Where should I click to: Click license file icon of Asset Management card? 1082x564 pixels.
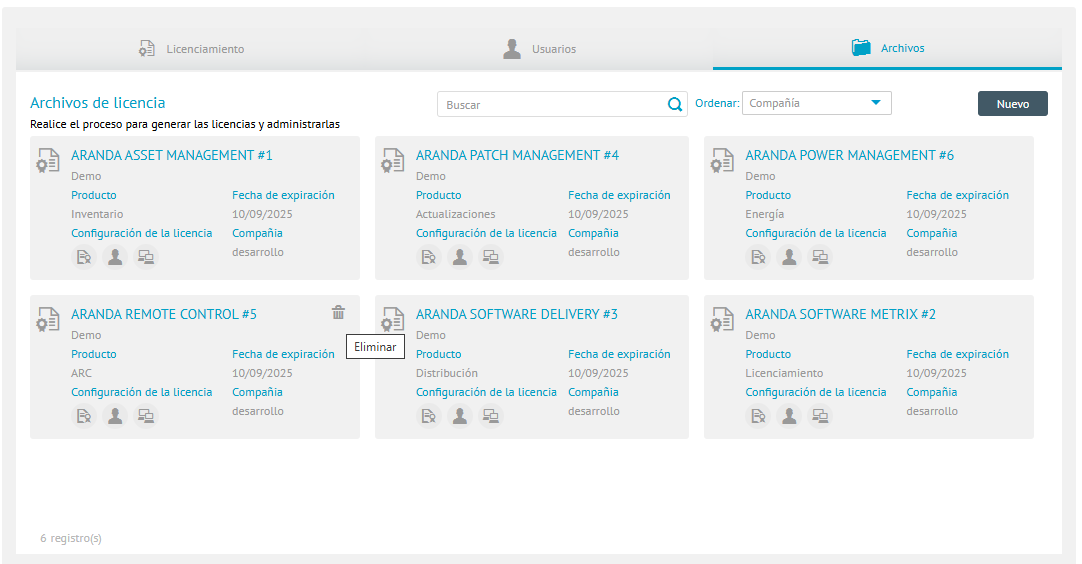tap(48, 161)
